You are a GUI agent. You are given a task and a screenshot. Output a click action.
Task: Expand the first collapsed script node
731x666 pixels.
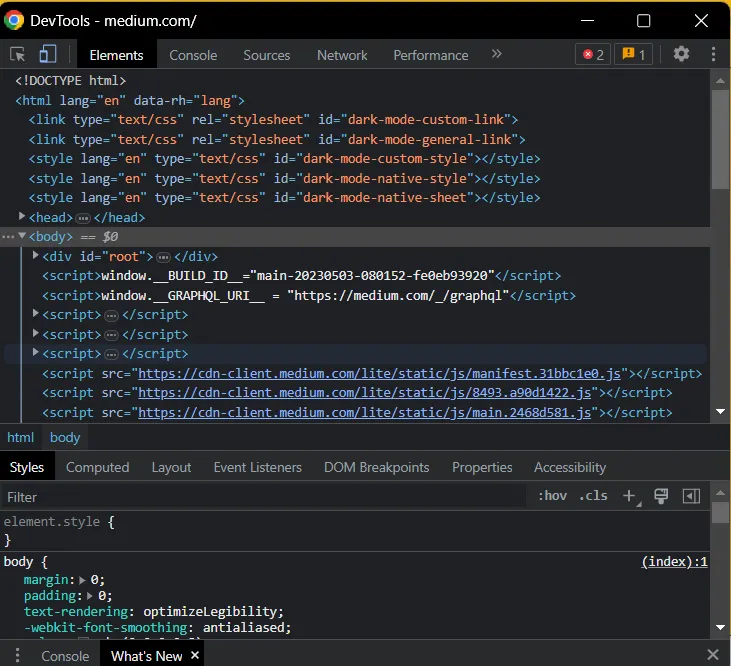click(35, 314)
